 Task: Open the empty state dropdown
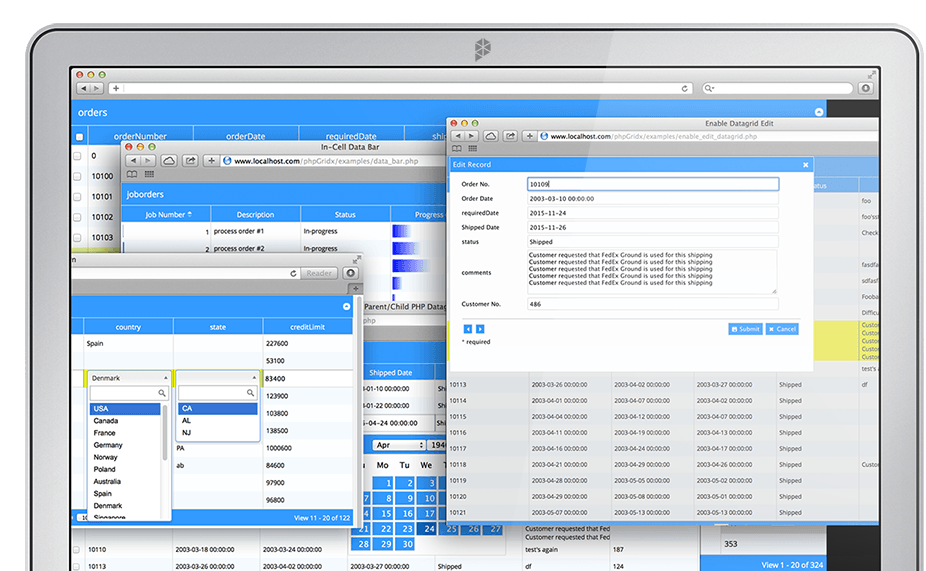click(x=217, y=377)
